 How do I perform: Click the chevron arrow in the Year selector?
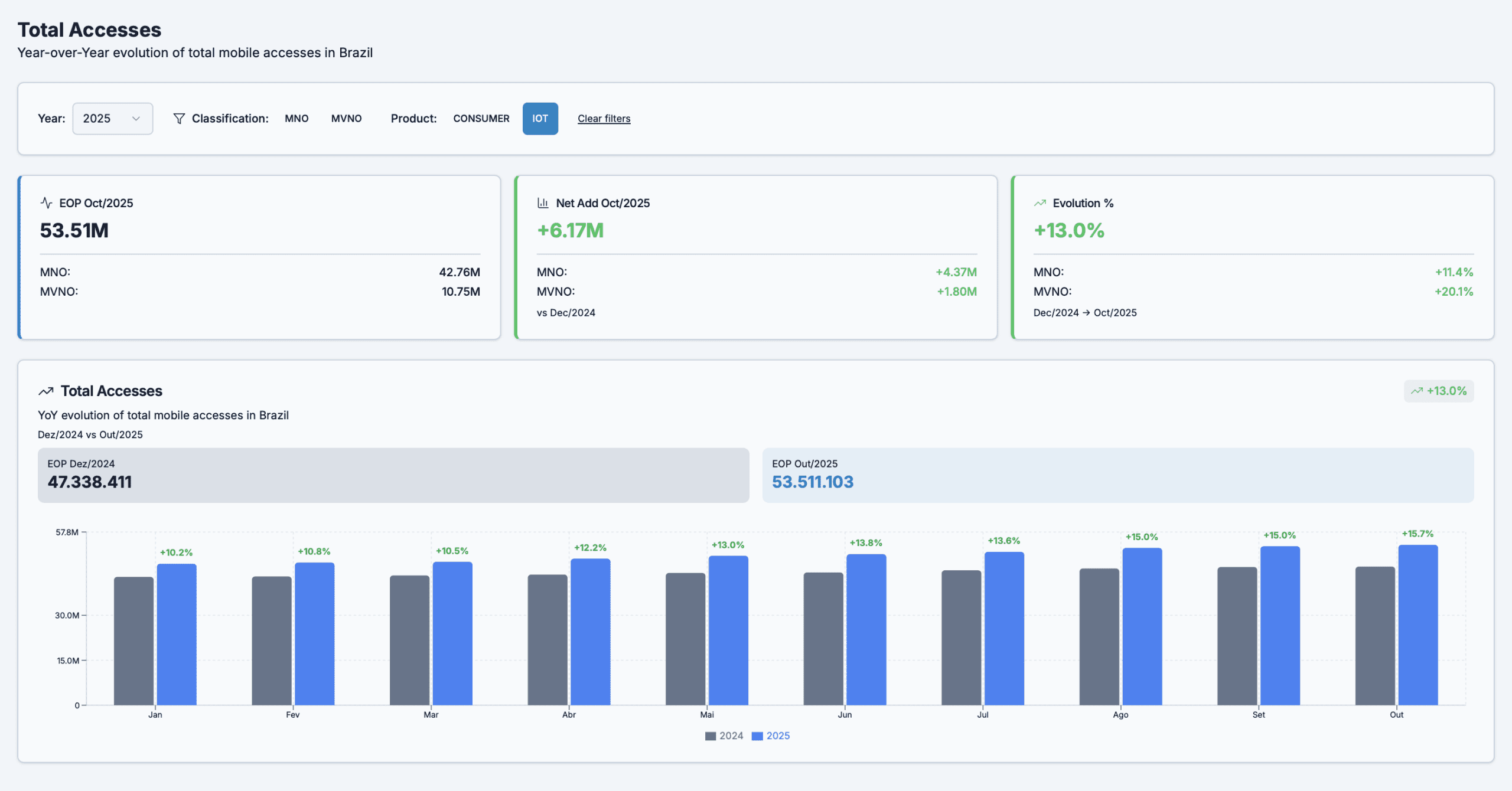coord(136,119)
